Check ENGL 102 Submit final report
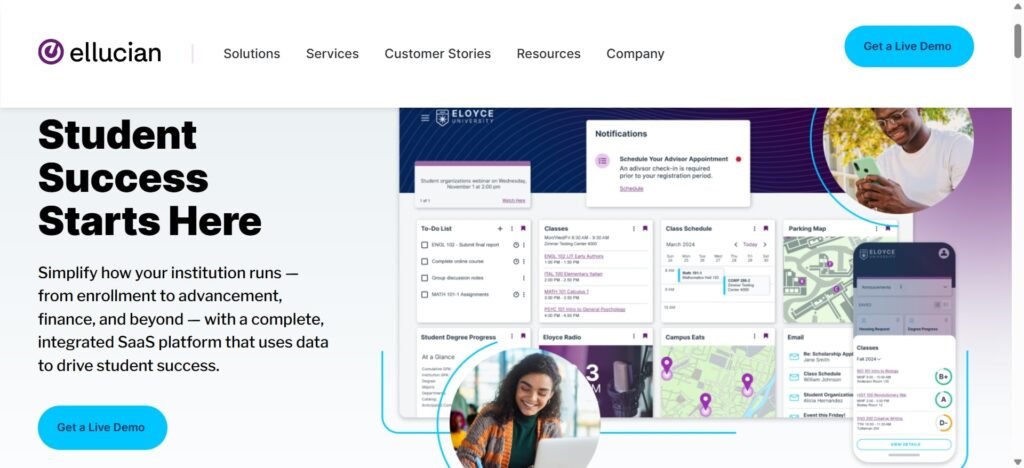The height and width of the screenshot is (468, 1024). pyautogui.click(x=424, y=245)
